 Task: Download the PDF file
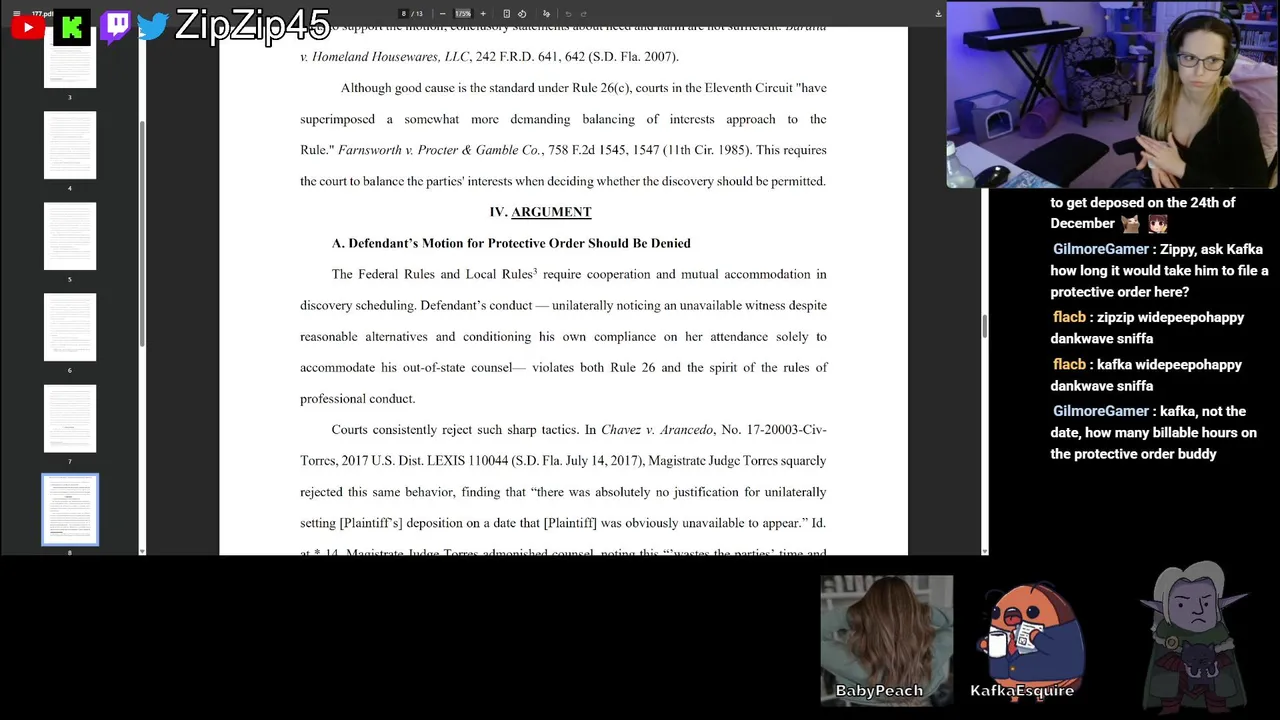click(x=938, y=14)
